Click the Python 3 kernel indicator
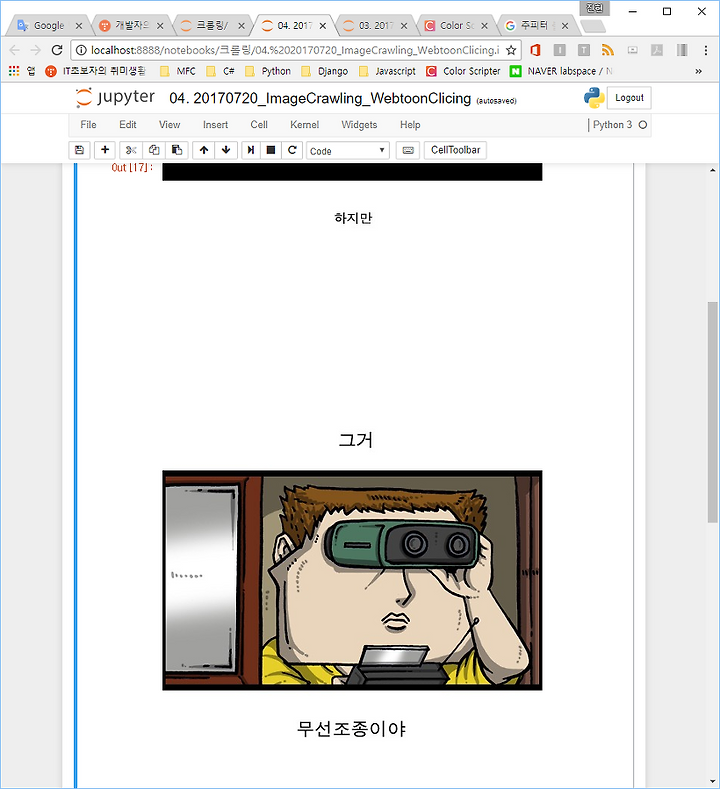The height and width of the screenshot is (789, 720). click(x=619, y=125)
